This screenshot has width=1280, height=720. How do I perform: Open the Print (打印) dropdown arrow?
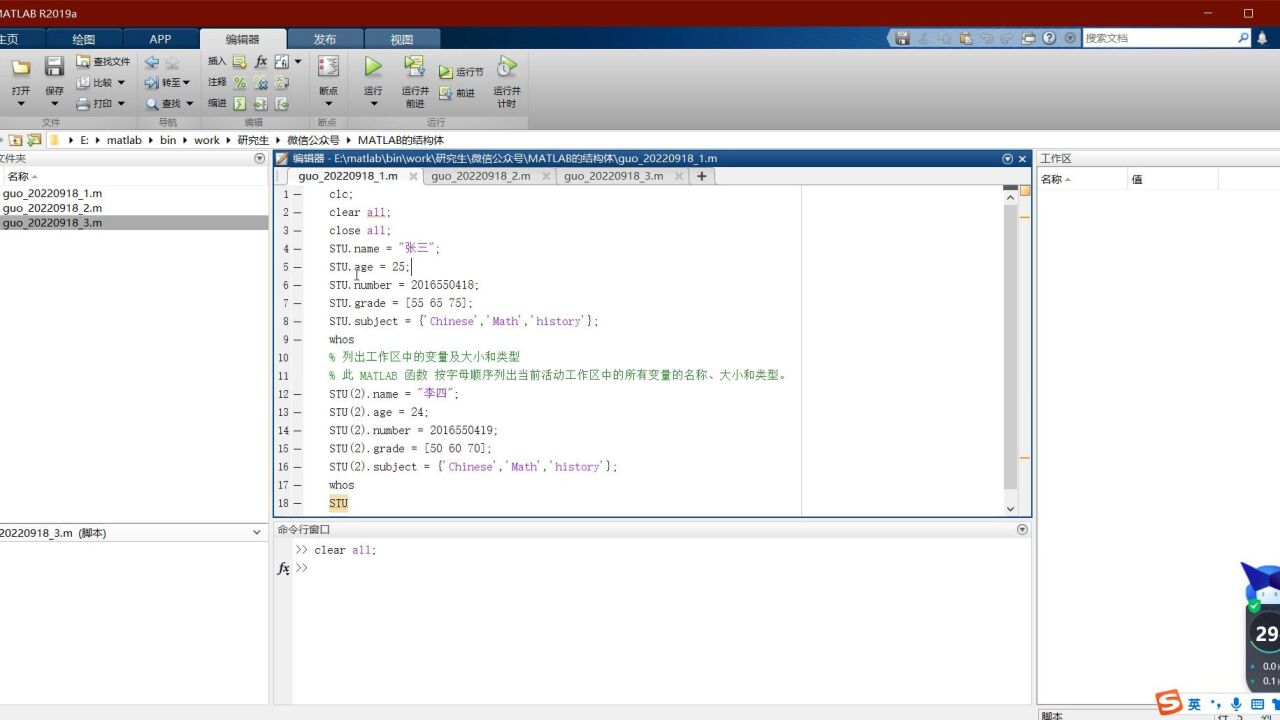coord(121,104)
